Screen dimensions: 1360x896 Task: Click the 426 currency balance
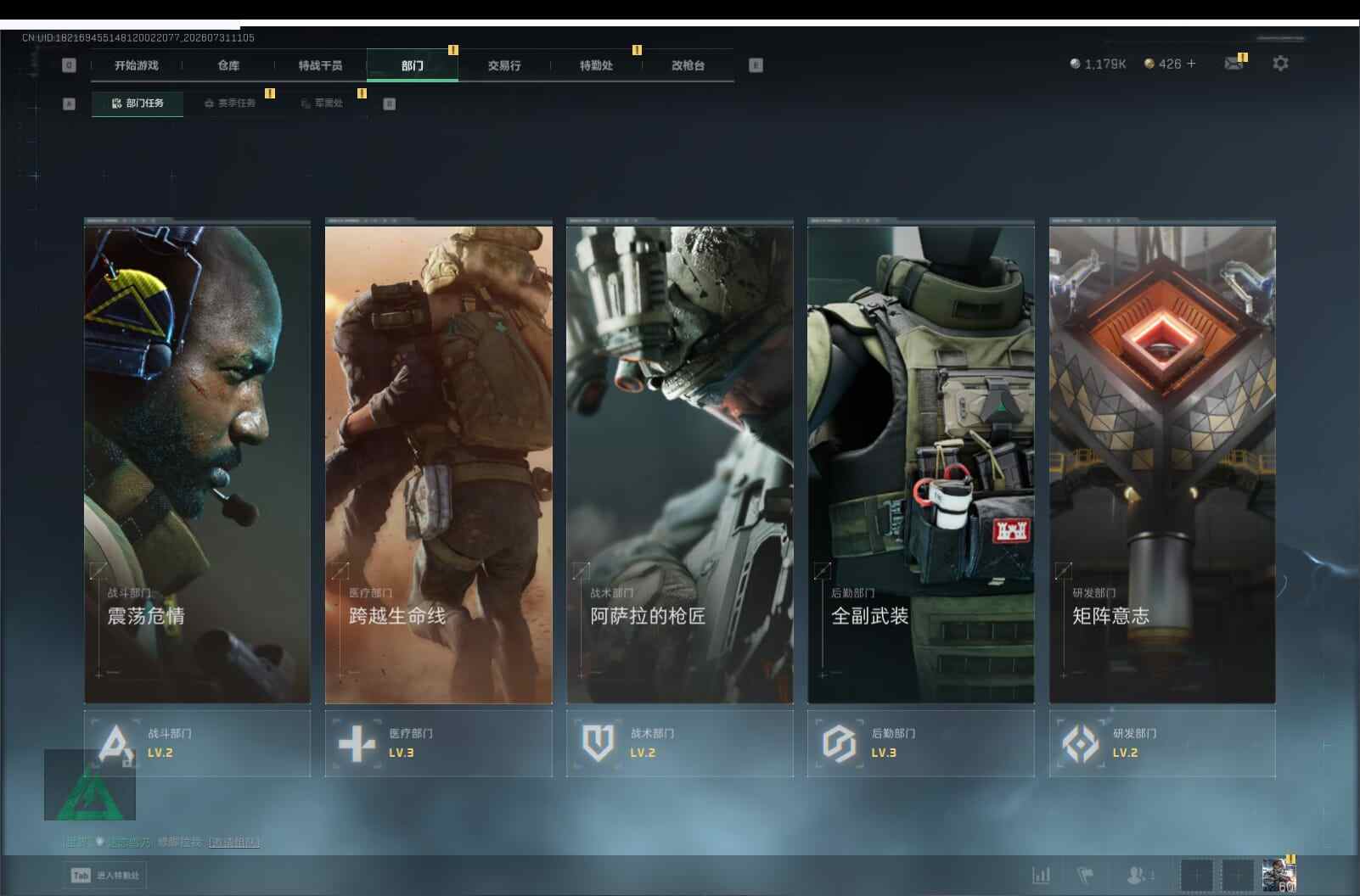coord(1170,64)
